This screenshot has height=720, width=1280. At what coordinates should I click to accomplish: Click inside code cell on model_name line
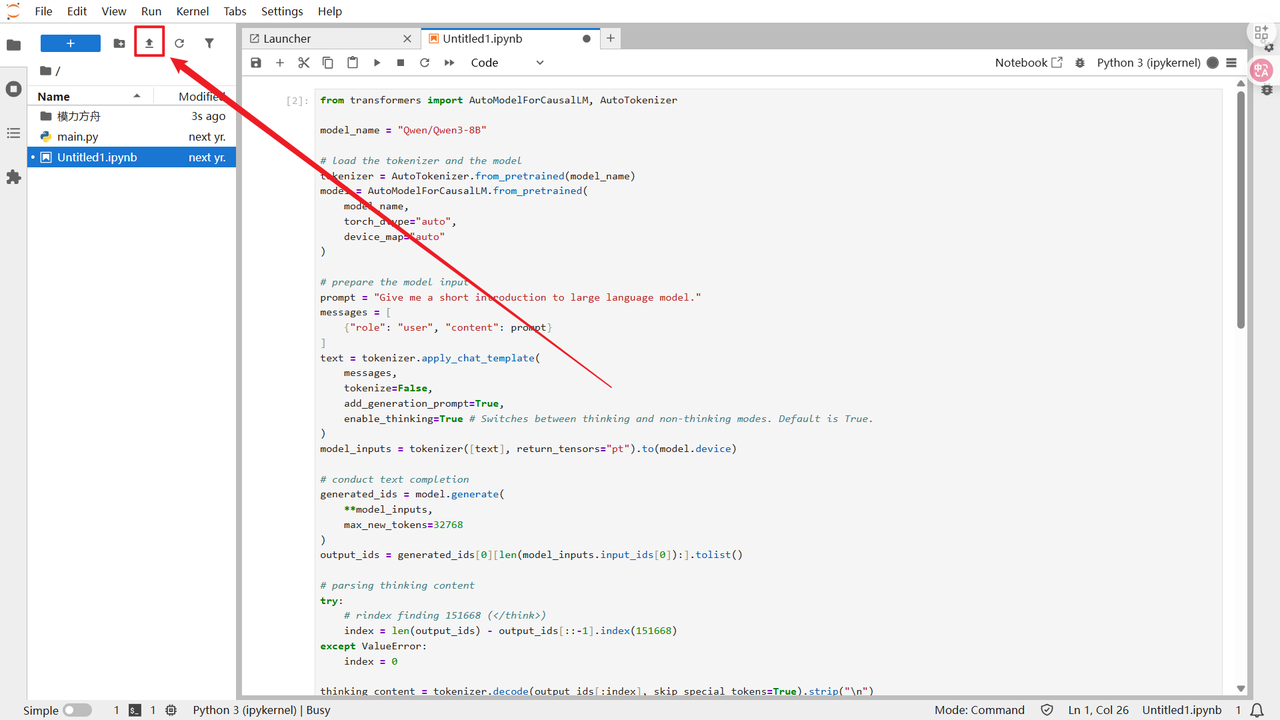click(403, 130)
